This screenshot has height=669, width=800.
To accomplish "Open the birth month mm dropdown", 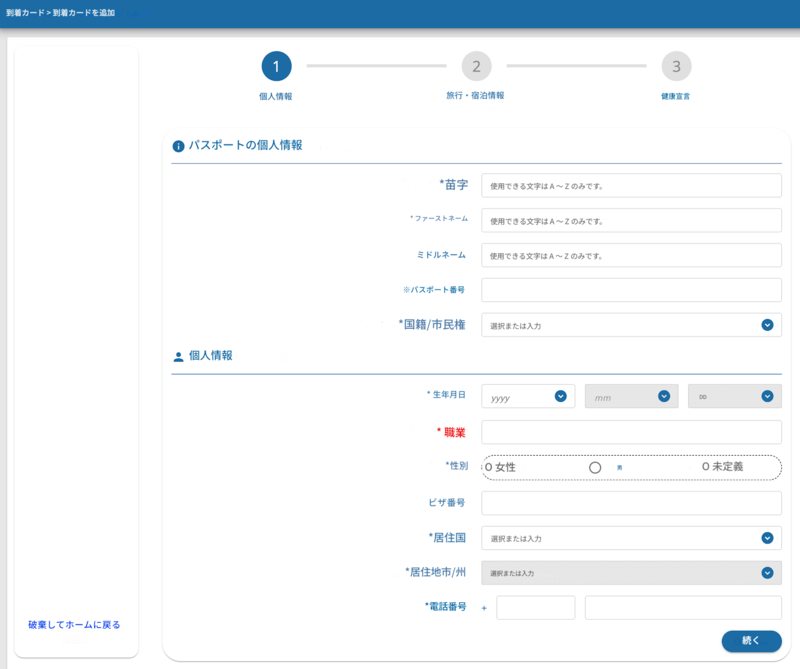I will coord(631,397).
